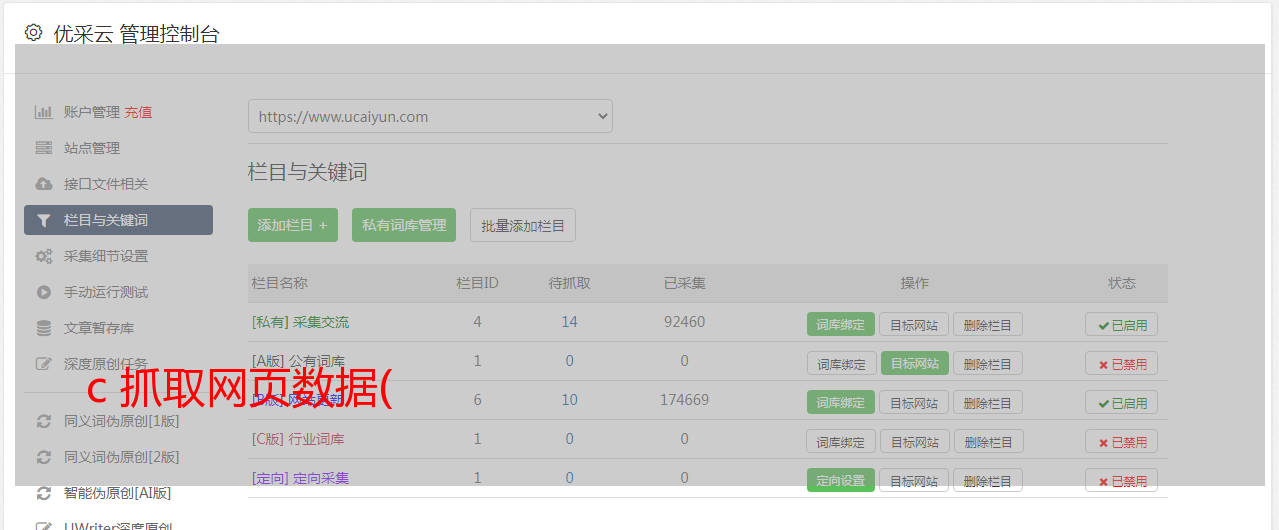This screenshot has height=530, width=1279.
Task: Click 词库绑定 in the 采集交流 row
Action: point(841,324)
